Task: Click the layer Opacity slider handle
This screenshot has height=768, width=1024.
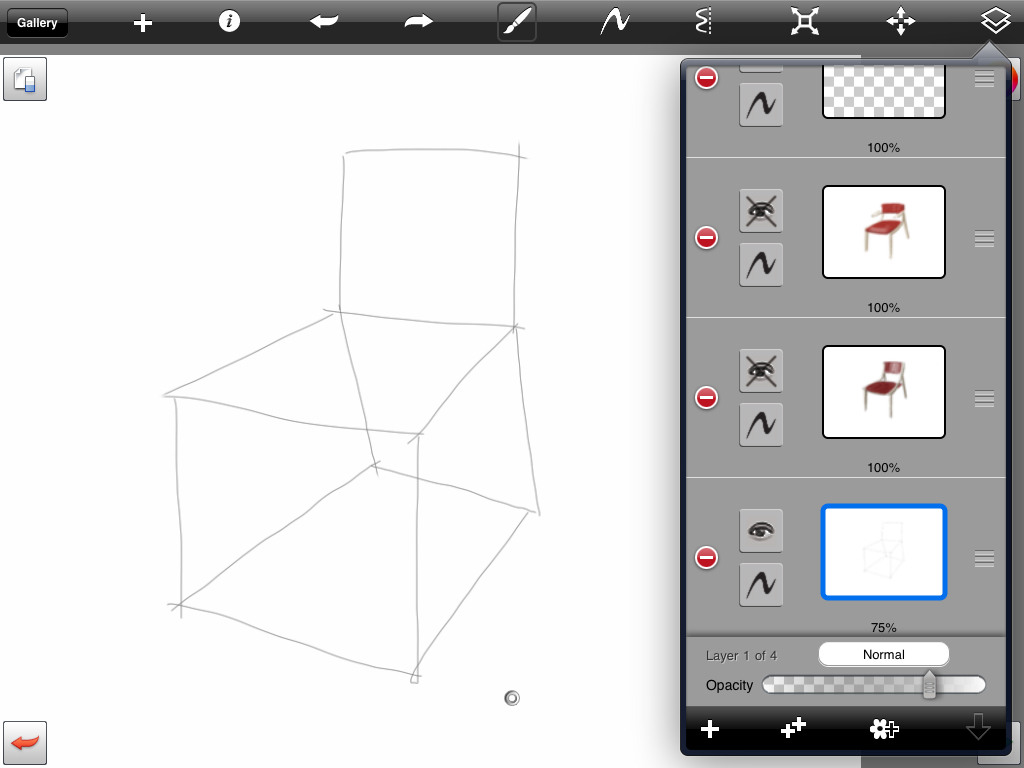Action: [x=929, y=685]
